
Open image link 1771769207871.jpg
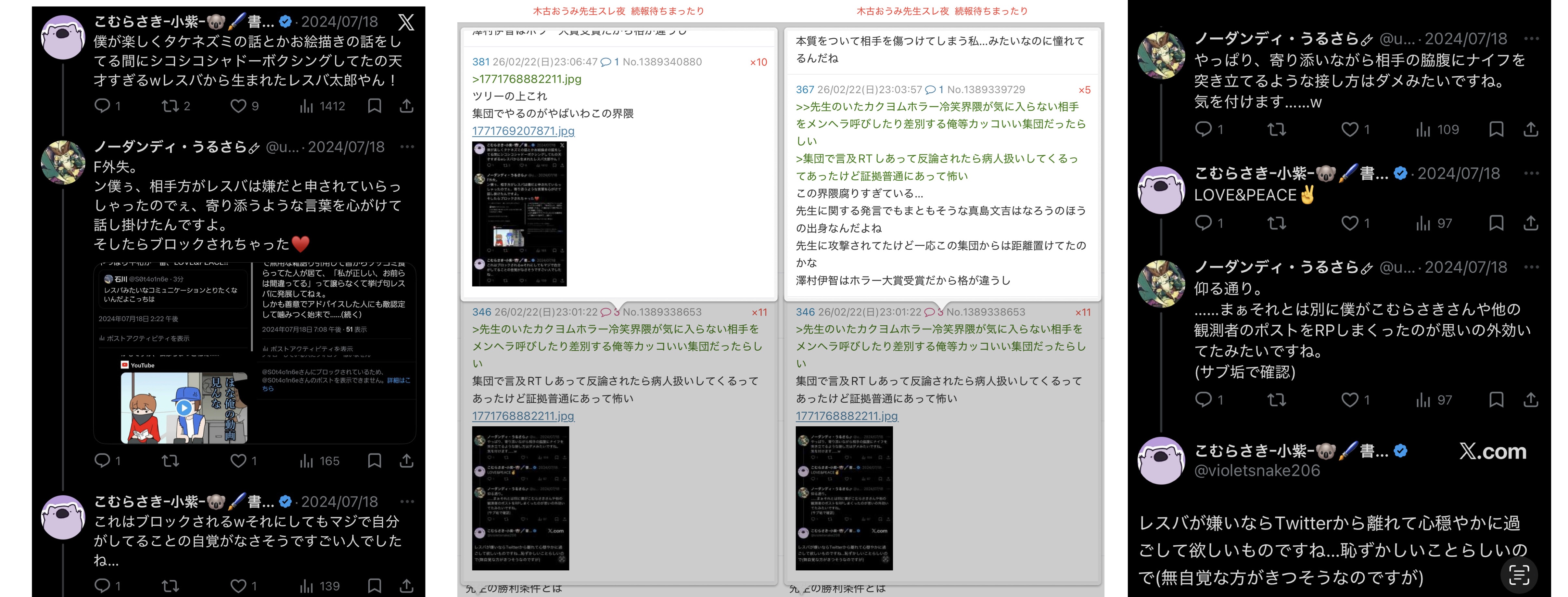(523, 130)
